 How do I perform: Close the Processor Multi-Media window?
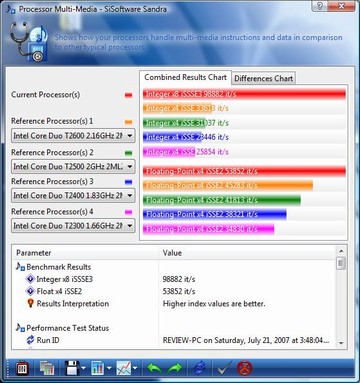point(341,6)
